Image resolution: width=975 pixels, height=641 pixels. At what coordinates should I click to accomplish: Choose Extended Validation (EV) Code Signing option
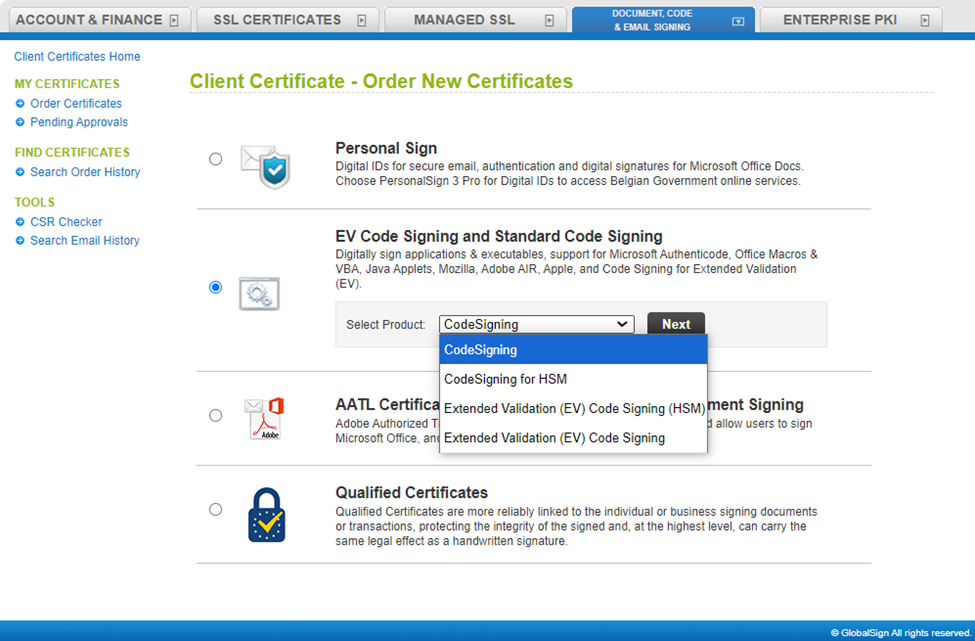click(573, 438)
